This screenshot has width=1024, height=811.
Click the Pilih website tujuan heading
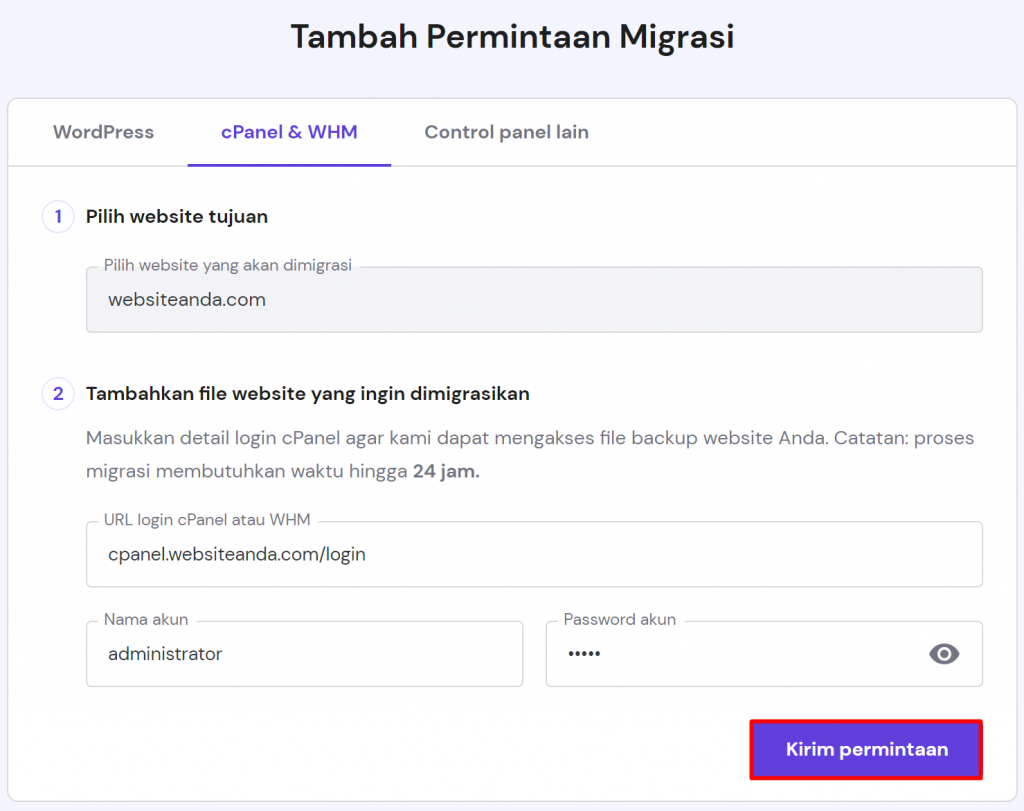pyautogui.click(x=177, y=216)
